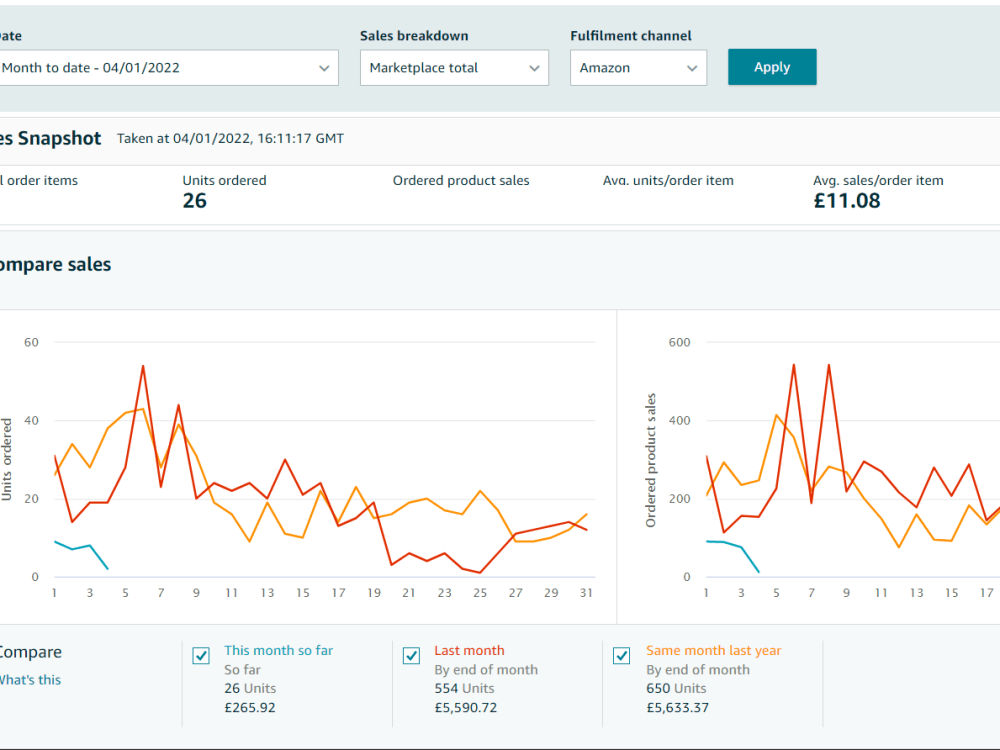Click the £265.92 this month total

click(x=250, y=707)
